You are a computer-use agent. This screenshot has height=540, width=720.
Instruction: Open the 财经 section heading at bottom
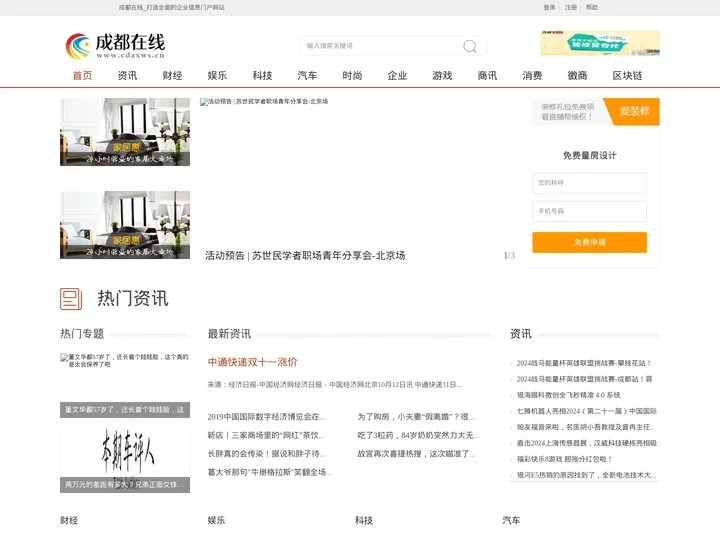69,520
